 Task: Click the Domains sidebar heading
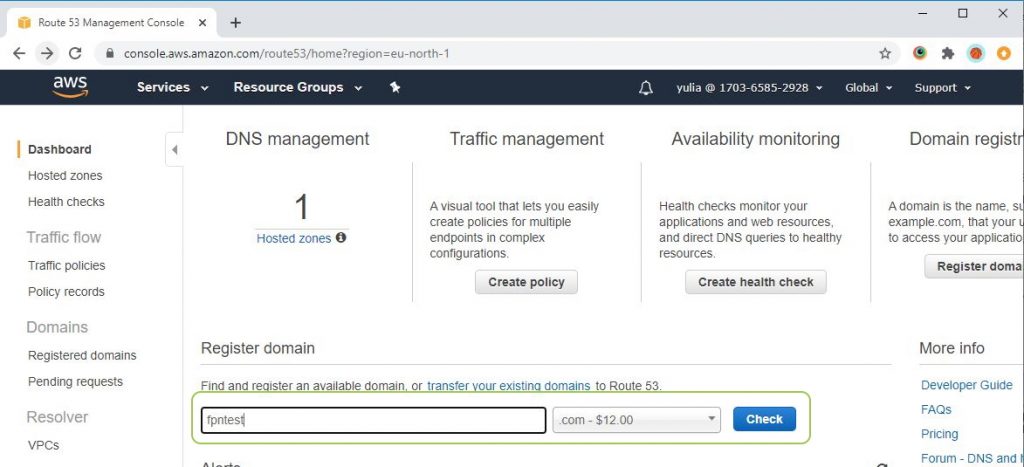pos(57,327)
